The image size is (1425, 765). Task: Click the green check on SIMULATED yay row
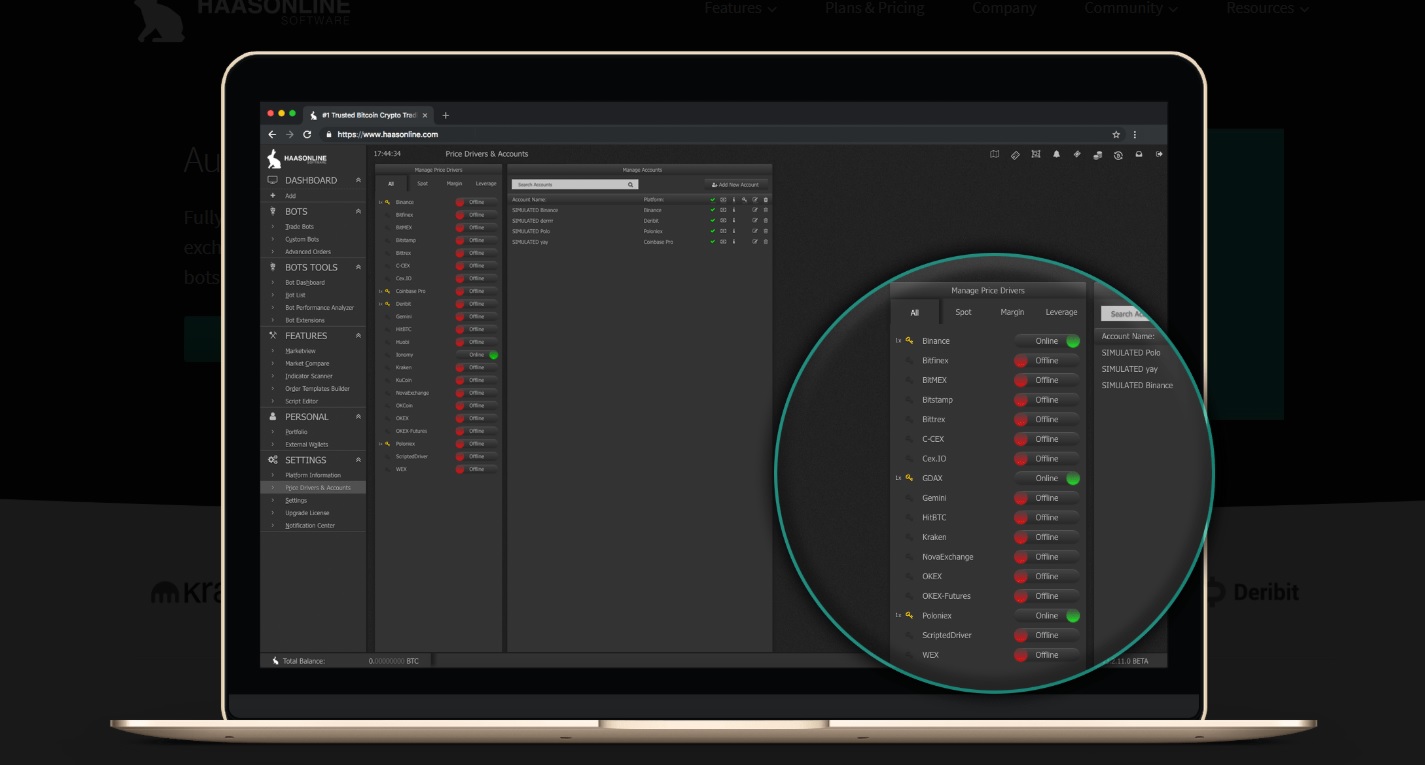tap(713, 241)
